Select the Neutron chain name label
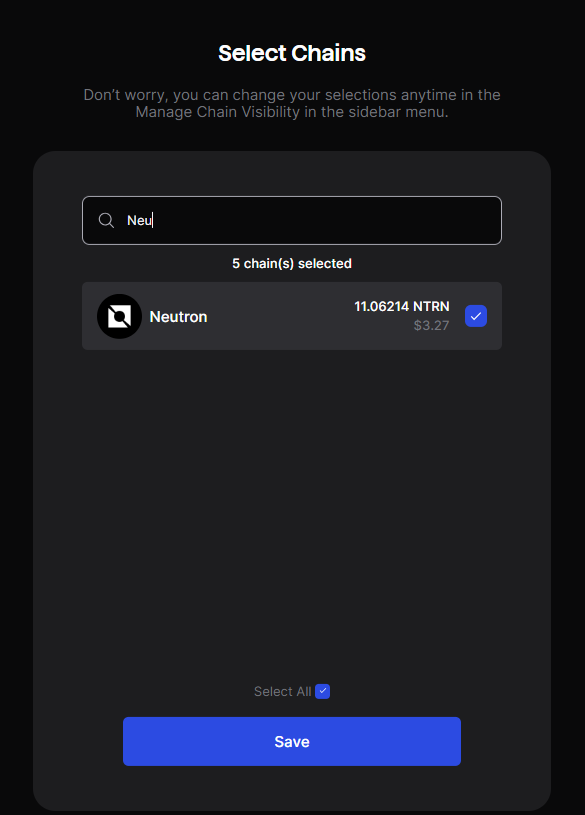This screenshot has height=815, width=585. (x=178, y=317)
